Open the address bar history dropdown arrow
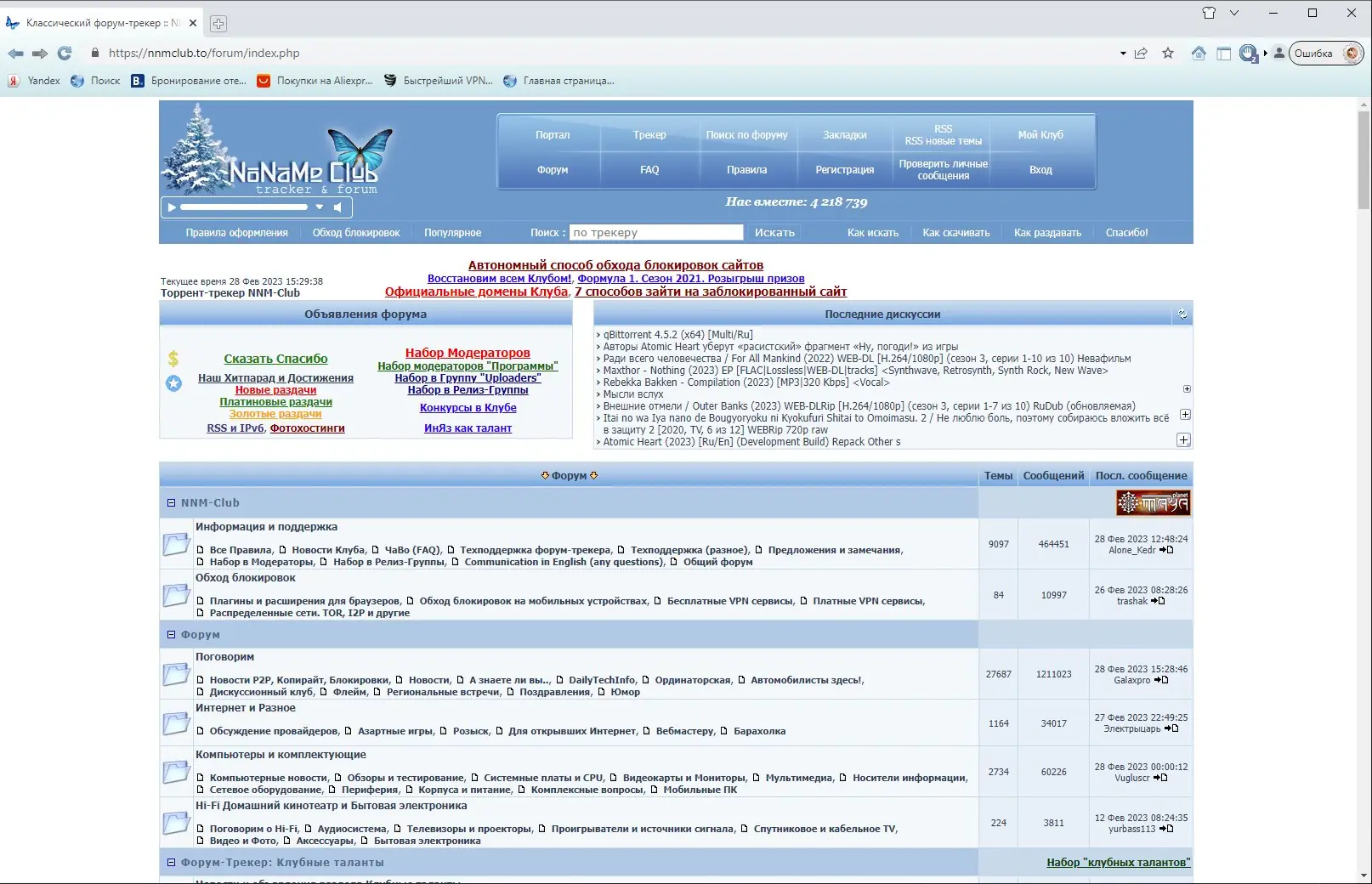 (x=1123, y=54)
